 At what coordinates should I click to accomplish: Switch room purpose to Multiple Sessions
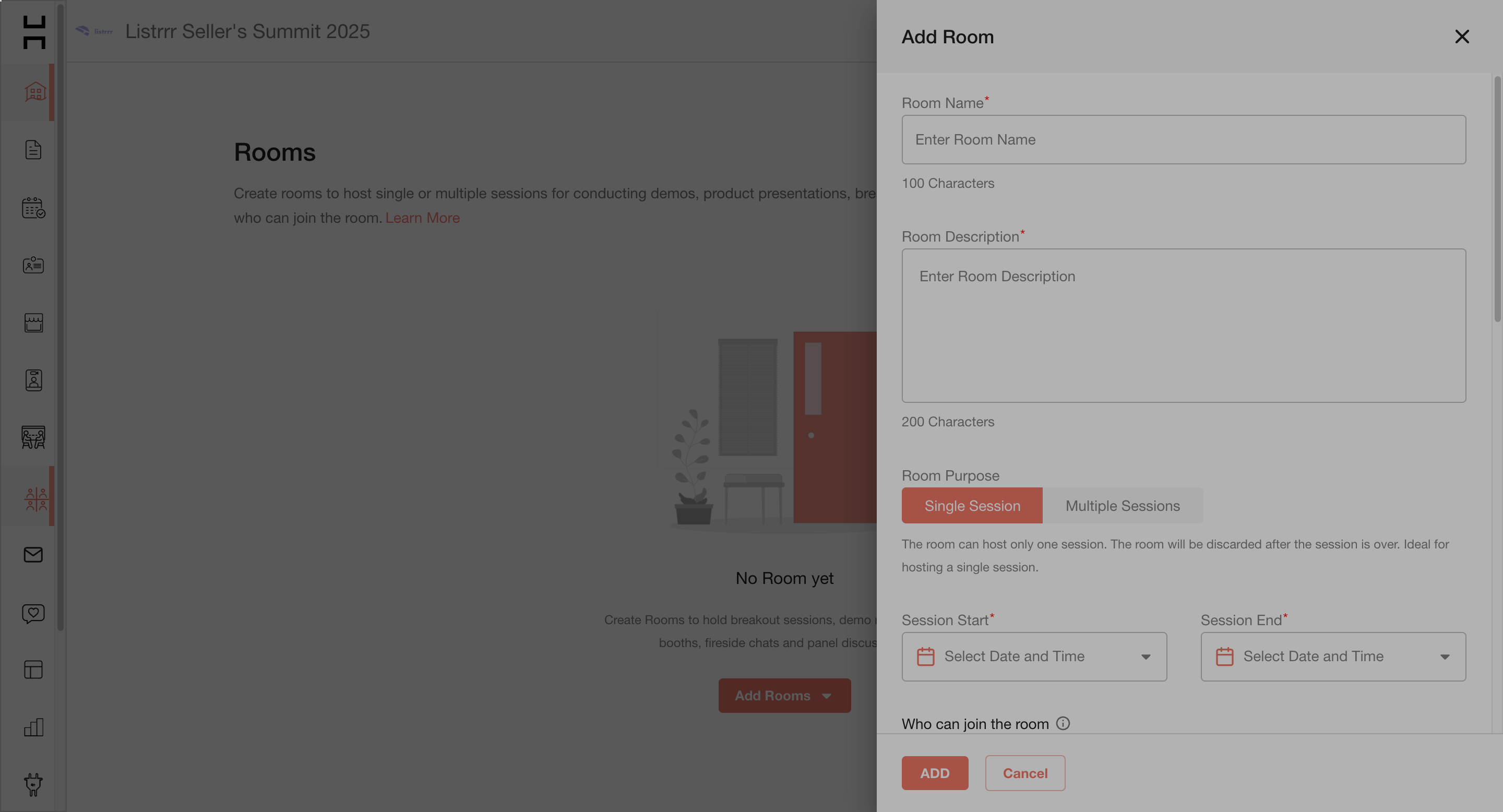pyautogui.click(x=1123, y=506)
